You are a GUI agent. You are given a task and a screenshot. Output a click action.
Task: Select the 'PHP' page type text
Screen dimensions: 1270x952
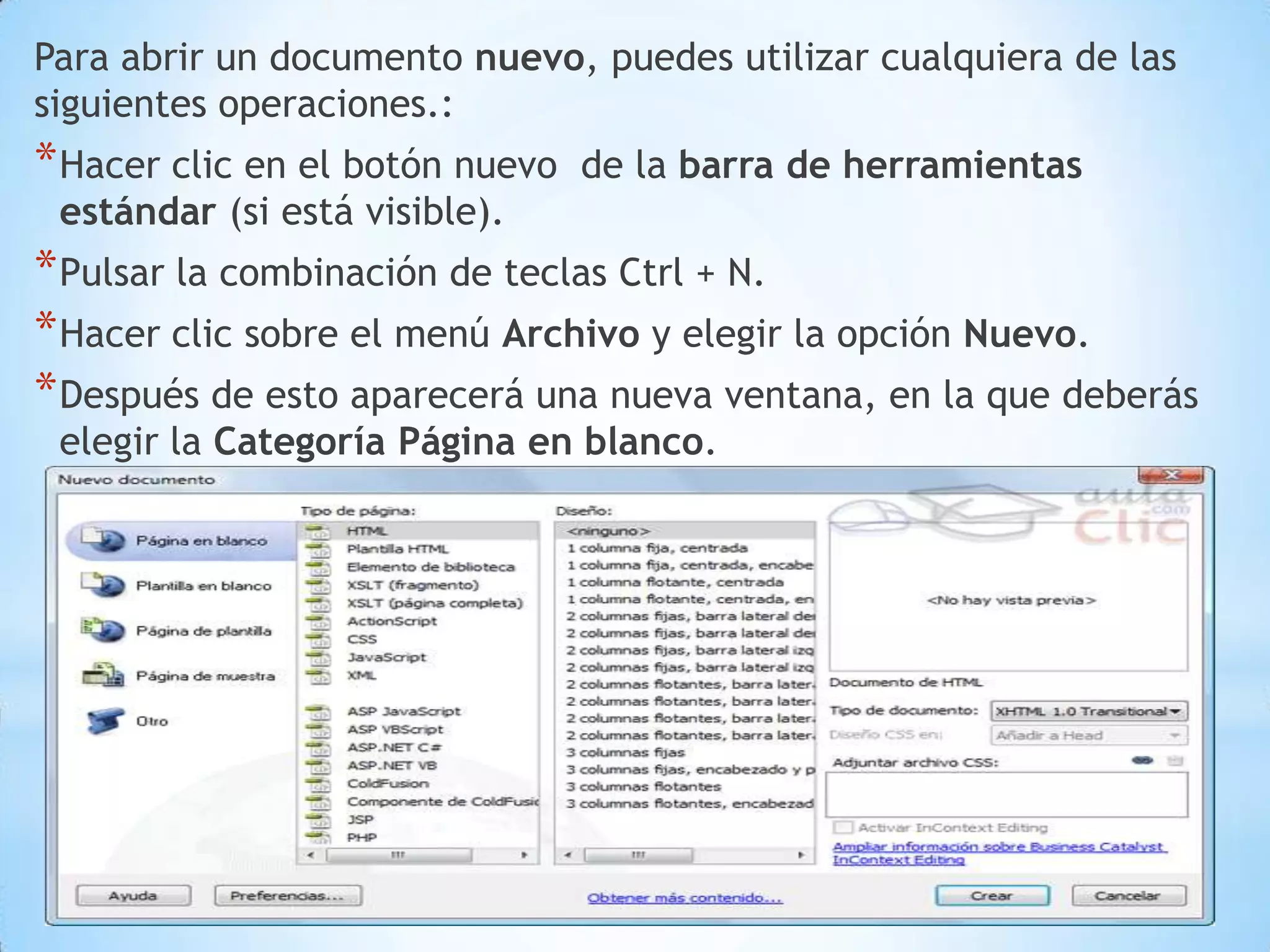point(362,837)
